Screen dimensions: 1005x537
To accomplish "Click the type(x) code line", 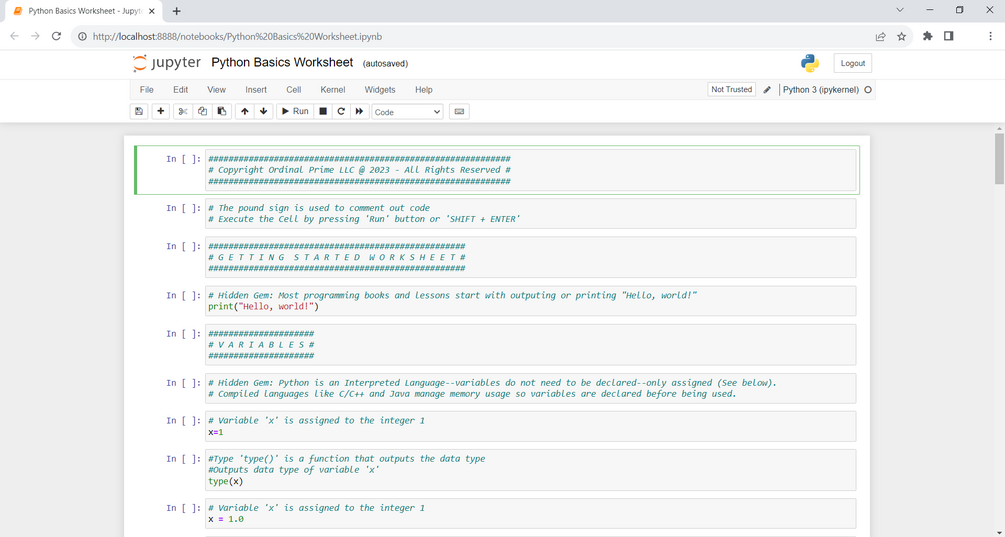I will click(226, 481).
